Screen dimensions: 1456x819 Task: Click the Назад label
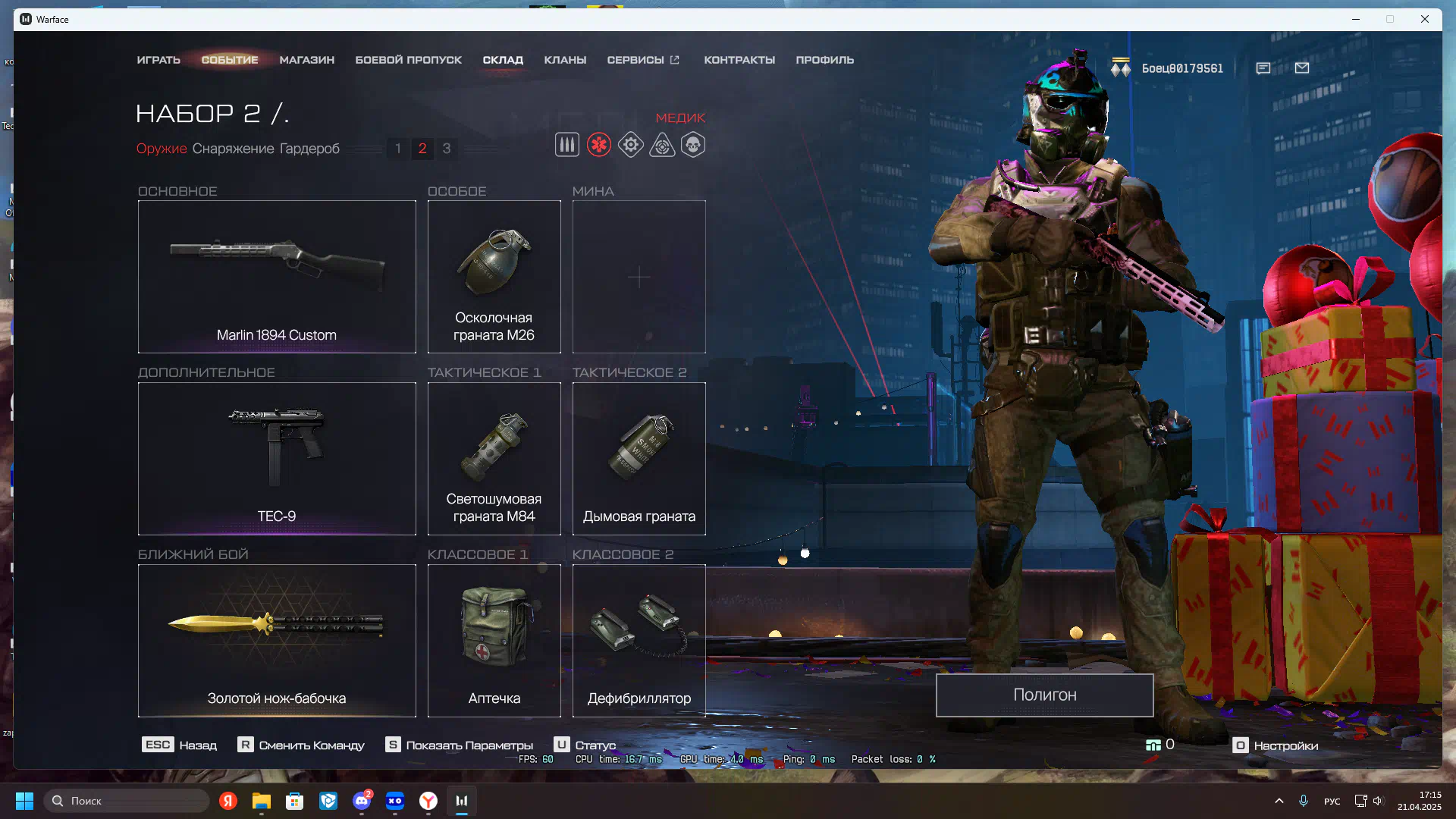coord(198,745)
